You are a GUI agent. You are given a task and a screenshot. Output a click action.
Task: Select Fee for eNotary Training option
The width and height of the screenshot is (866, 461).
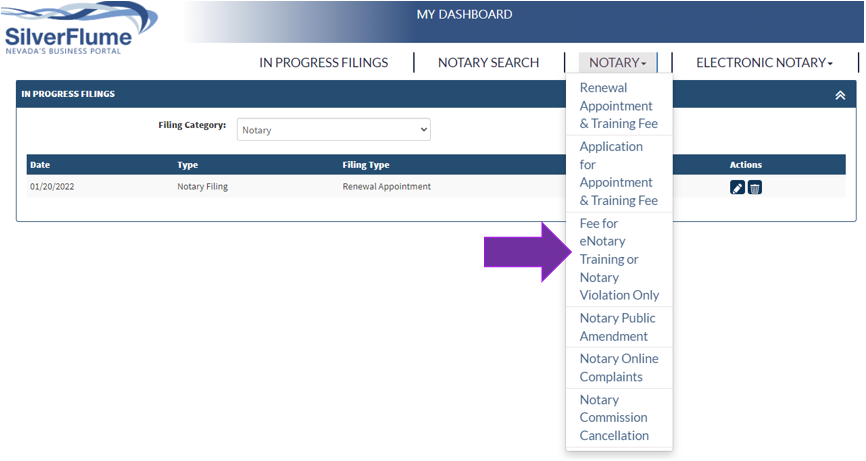pos(619,259)
